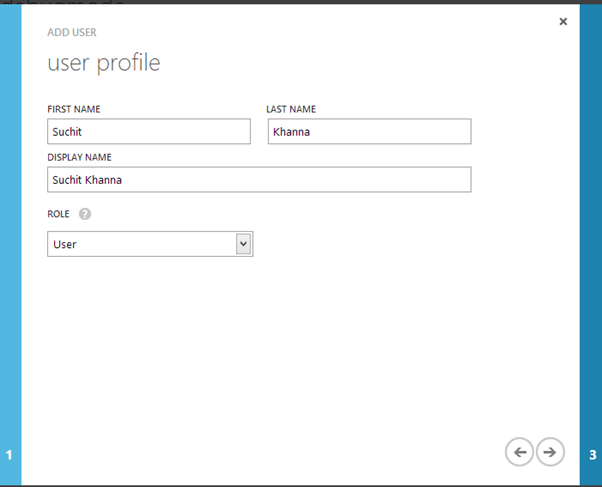
Task: Jump to wizard step 3 side bar
Action: (x=591, y=455)
